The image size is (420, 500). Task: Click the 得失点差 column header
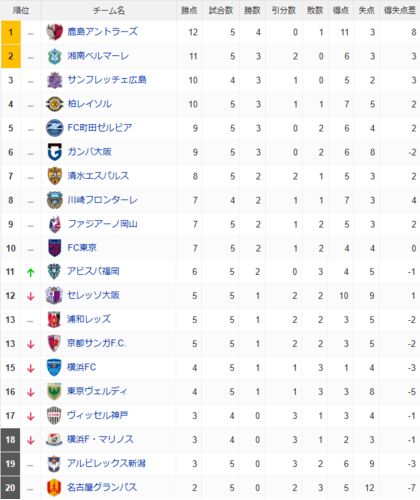pos(400,10)
